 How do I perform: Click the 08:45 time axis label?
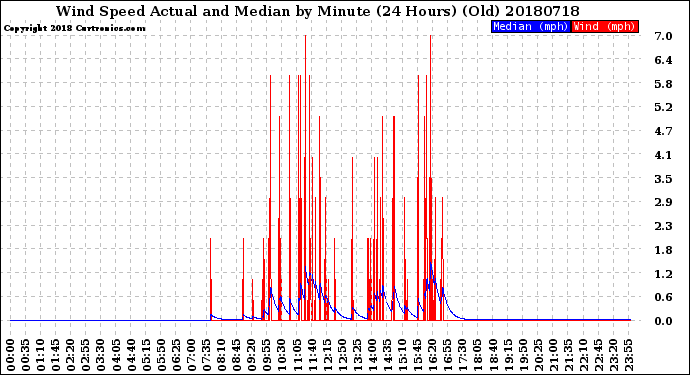[x=237, y=355]
